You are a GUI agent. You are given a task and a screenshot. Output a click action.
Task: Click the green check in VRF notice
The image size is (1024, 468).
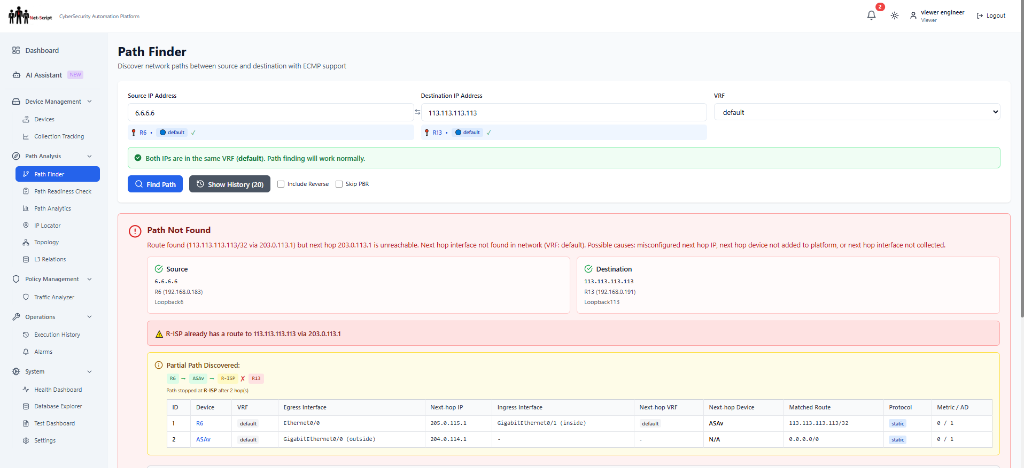point(137,158)
